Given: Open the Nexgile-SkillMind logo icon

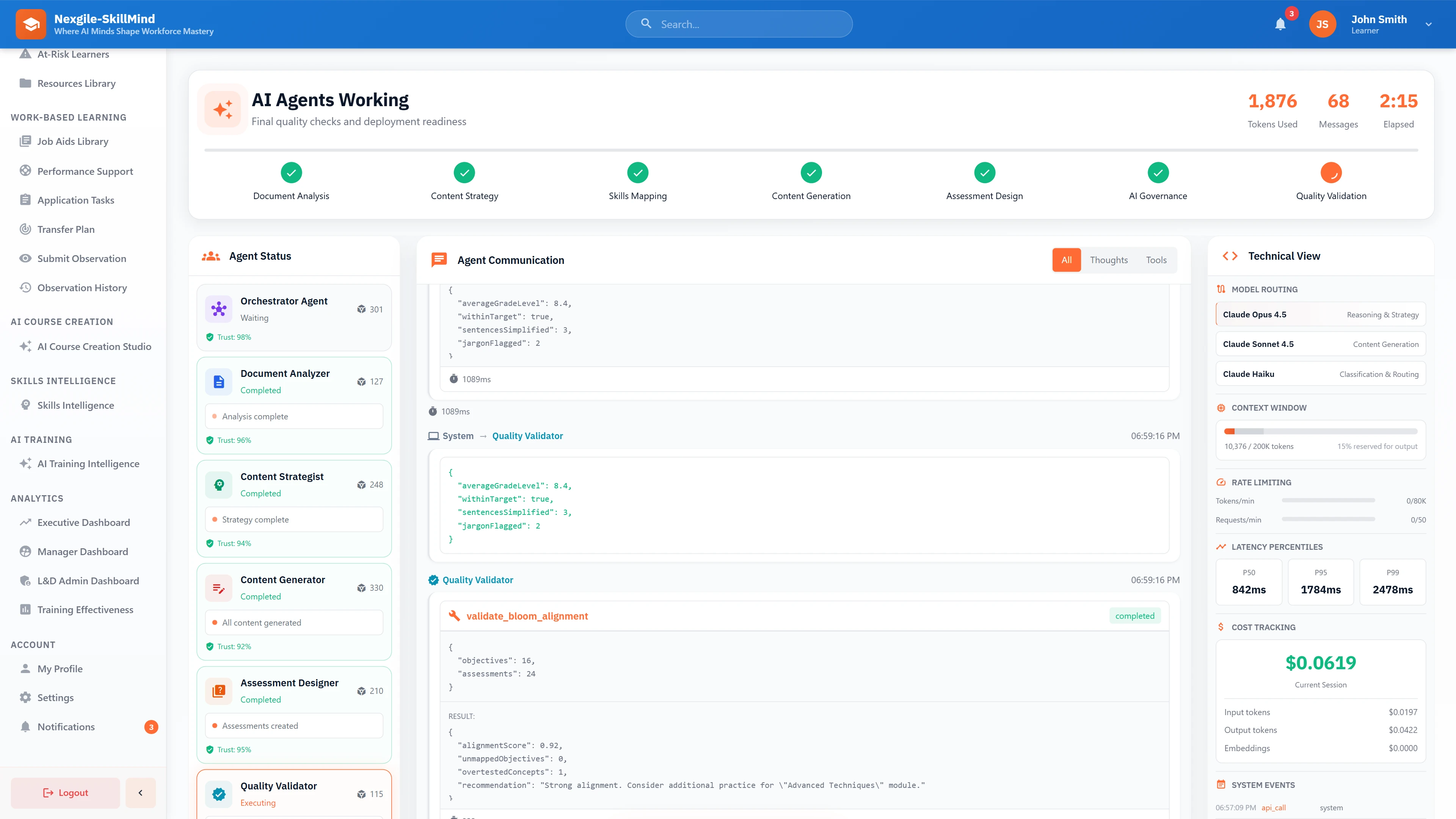Looking at the screenshot, I should (31, 24).
